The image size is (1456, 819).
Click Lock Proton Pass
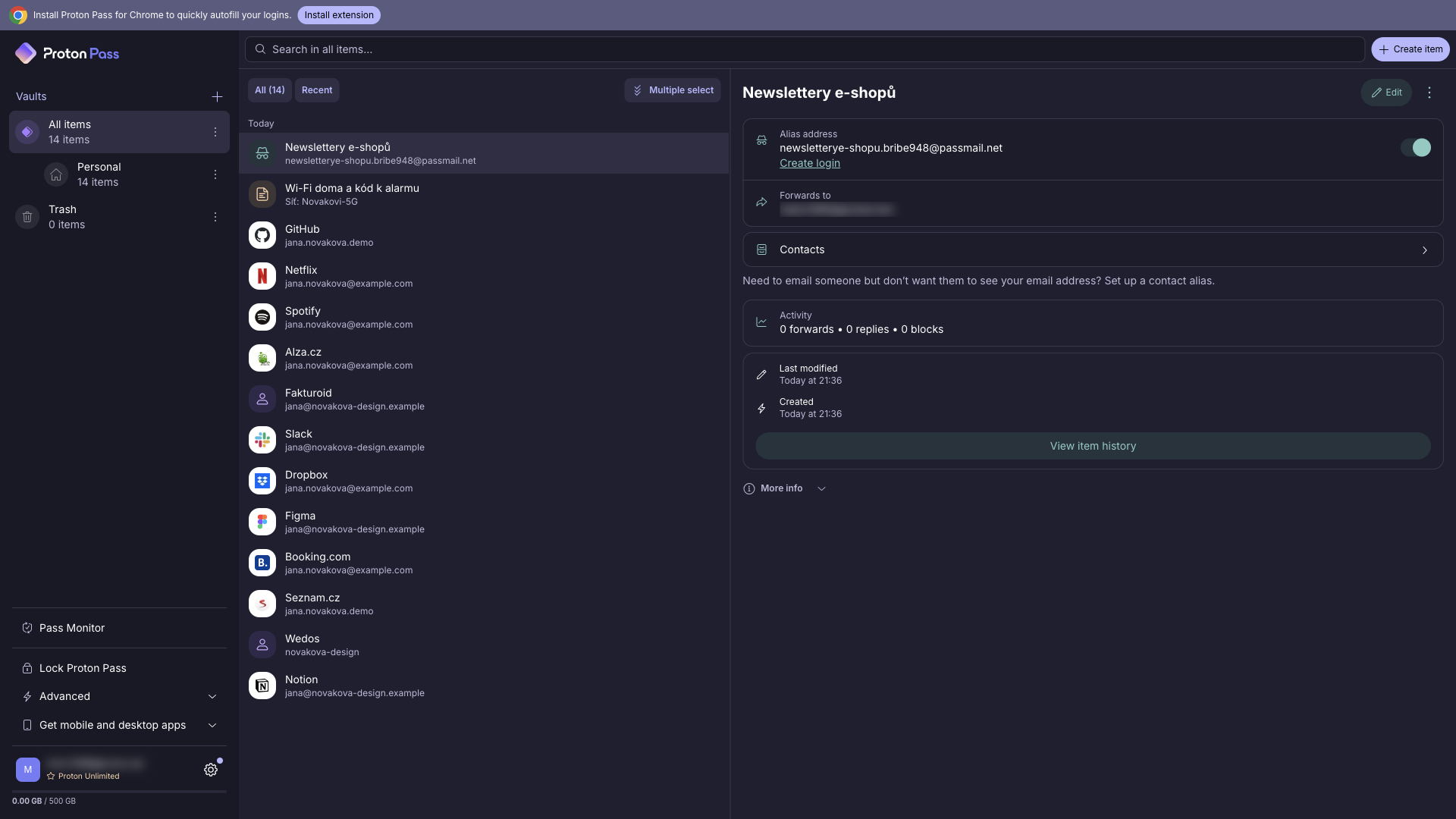[120, 668]
